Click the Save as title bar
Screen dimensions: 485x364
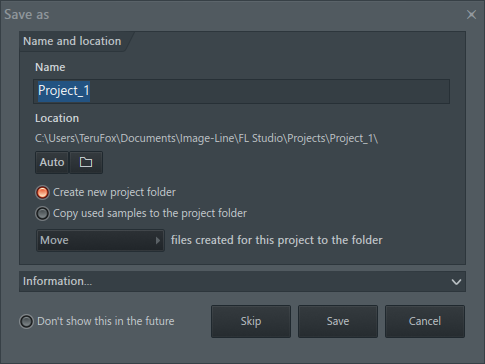point(233,14)
